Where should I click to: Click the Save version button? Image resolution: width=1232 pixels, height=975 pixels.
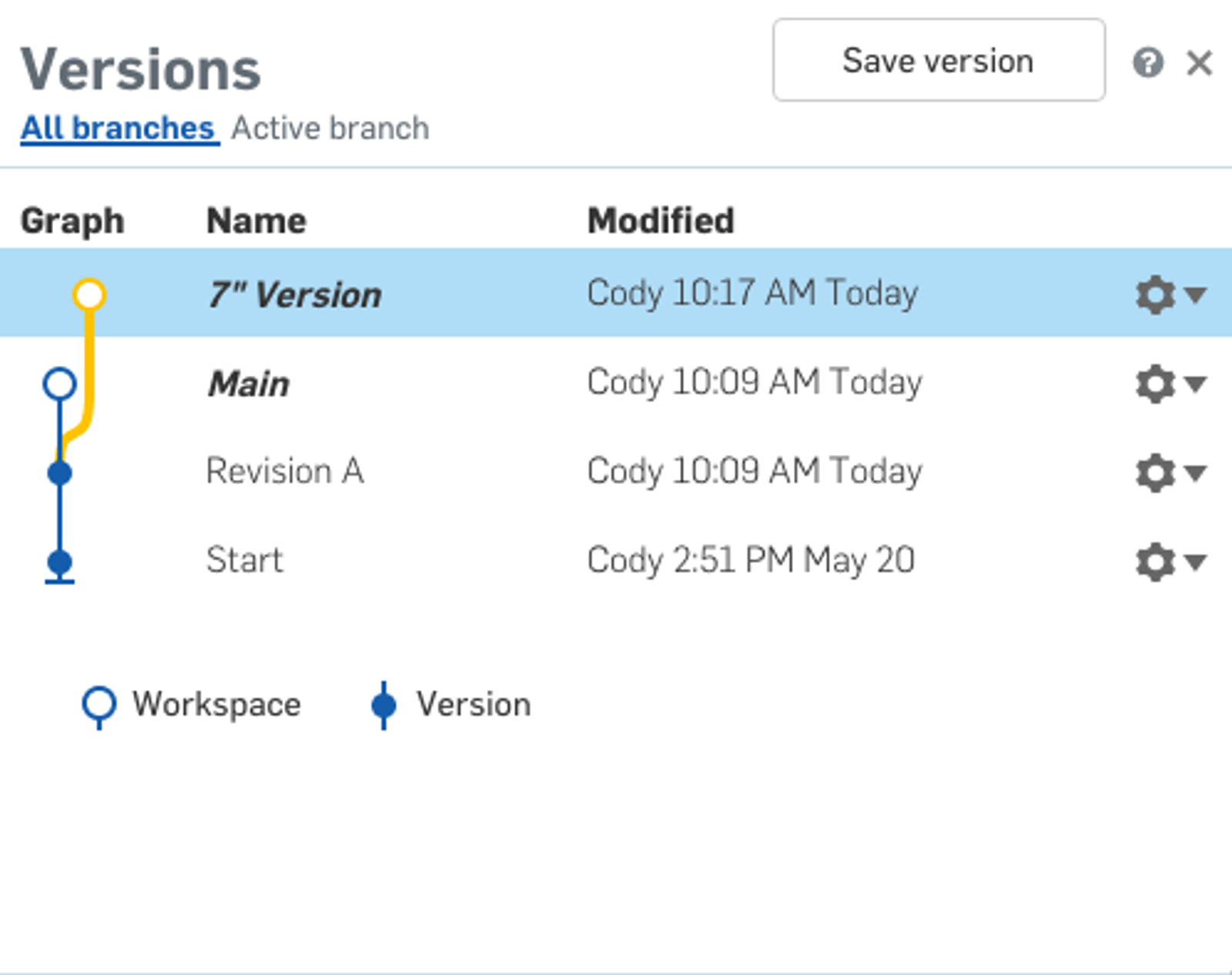click(x=939, y=60)
